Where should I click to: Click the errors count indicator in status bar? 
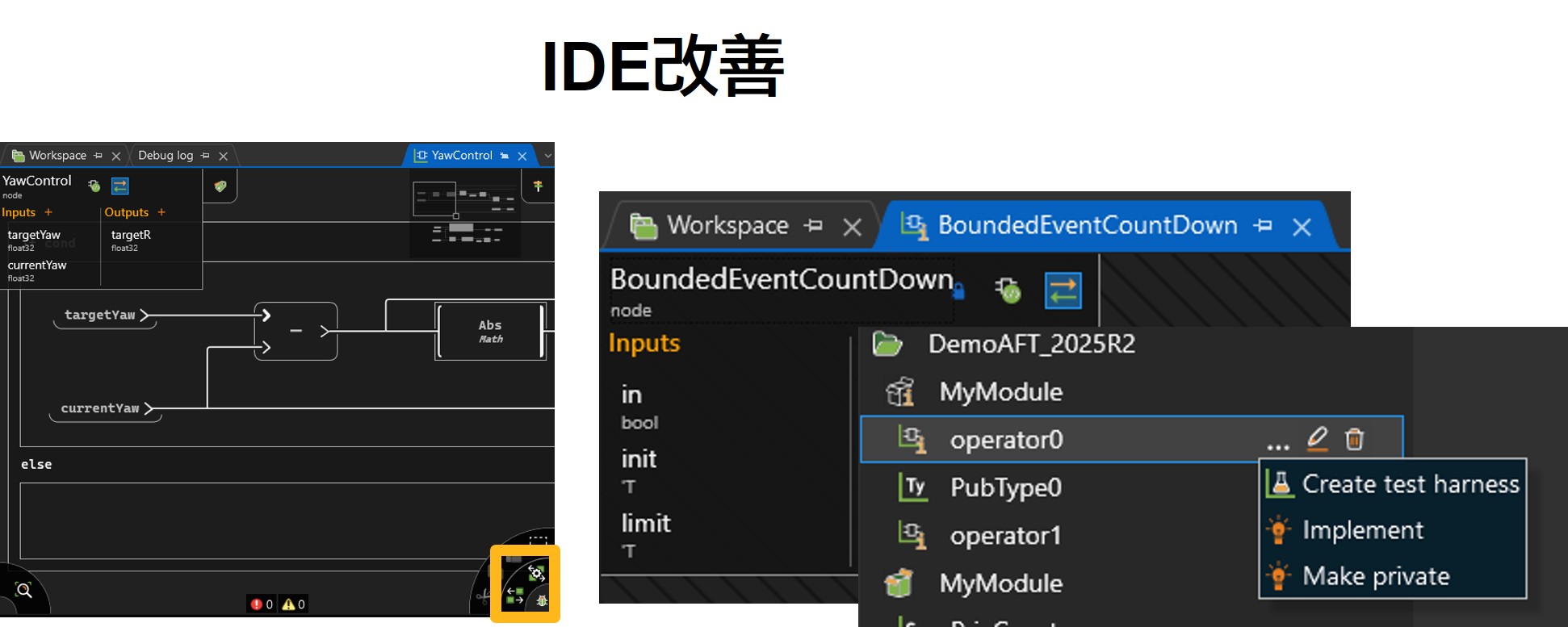(262, 604)
